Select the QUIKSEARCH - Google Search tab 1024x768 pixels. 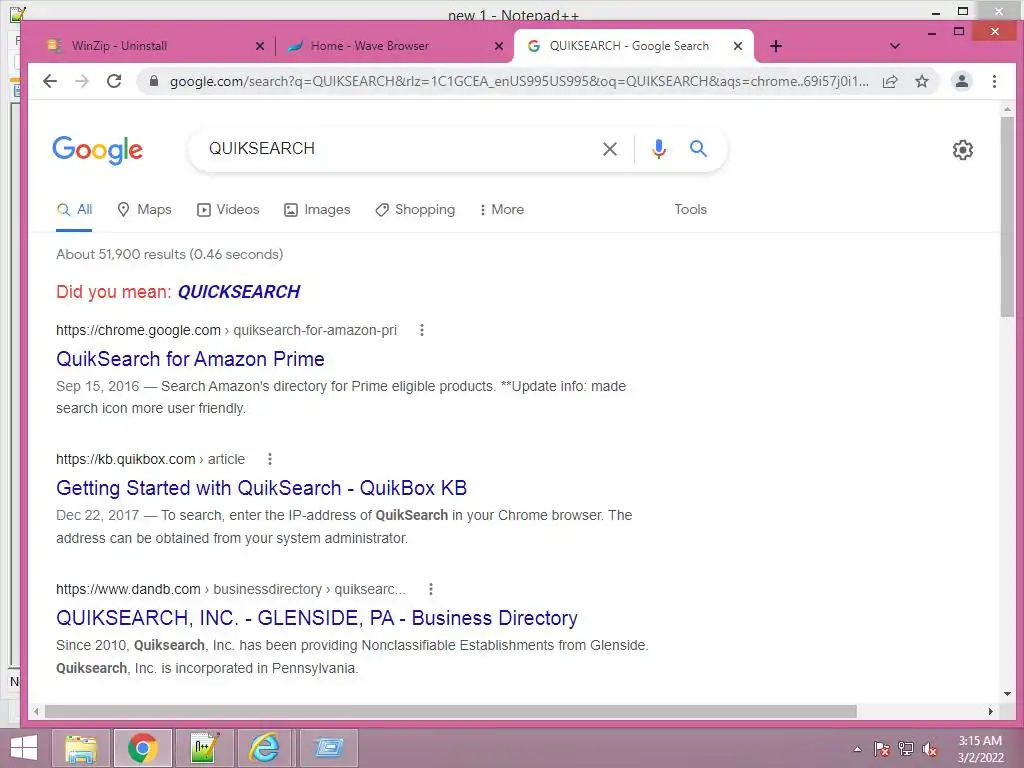[x=633, y=46]
